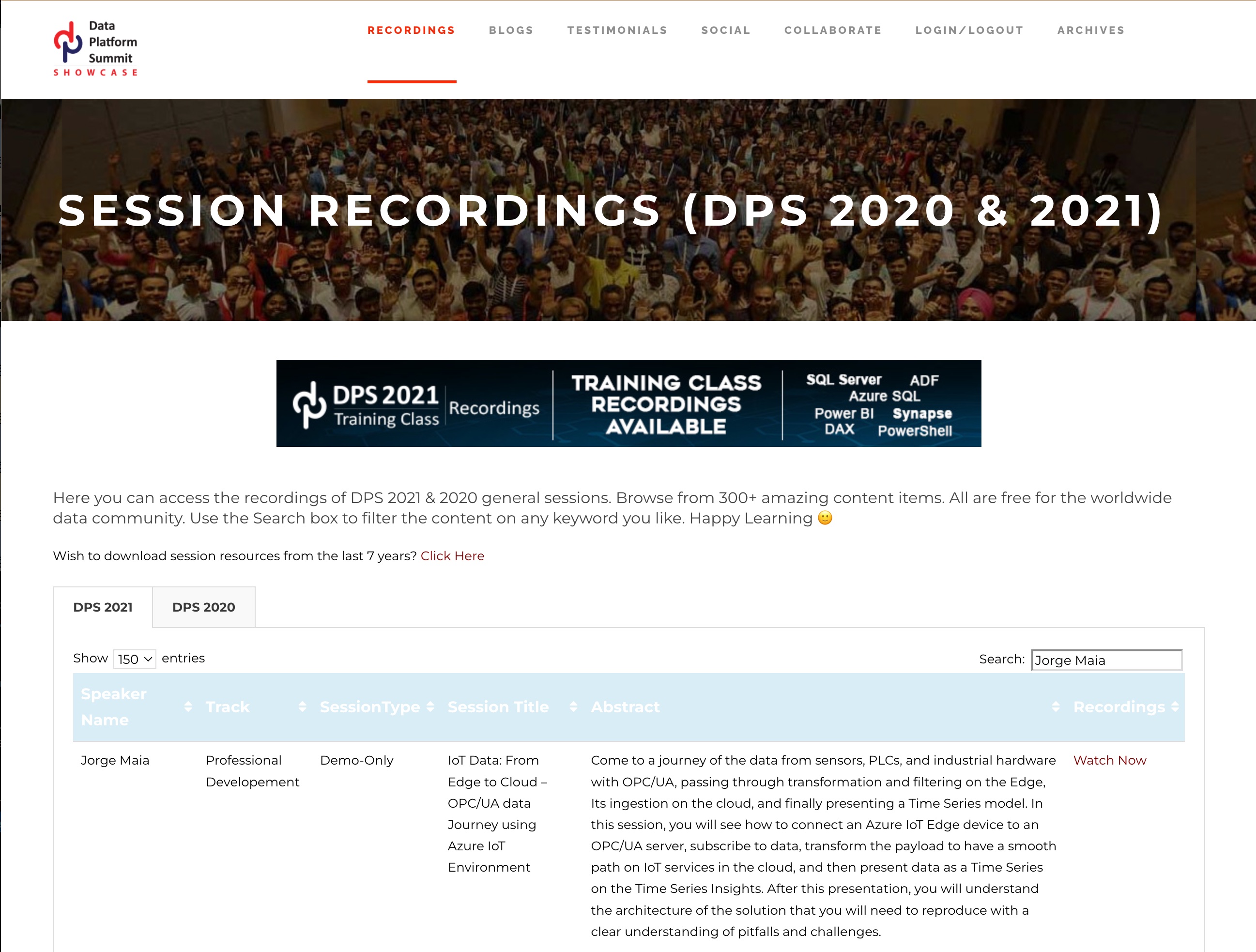
Task: Sort by the Session Title column
Action: click(512, 707)
